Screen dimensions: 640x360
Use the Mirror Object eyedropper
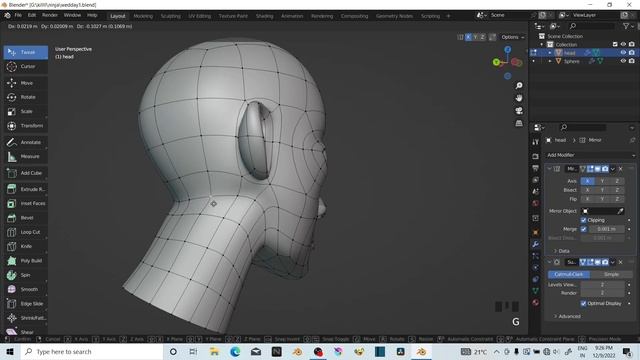click(x=620, y=211)
